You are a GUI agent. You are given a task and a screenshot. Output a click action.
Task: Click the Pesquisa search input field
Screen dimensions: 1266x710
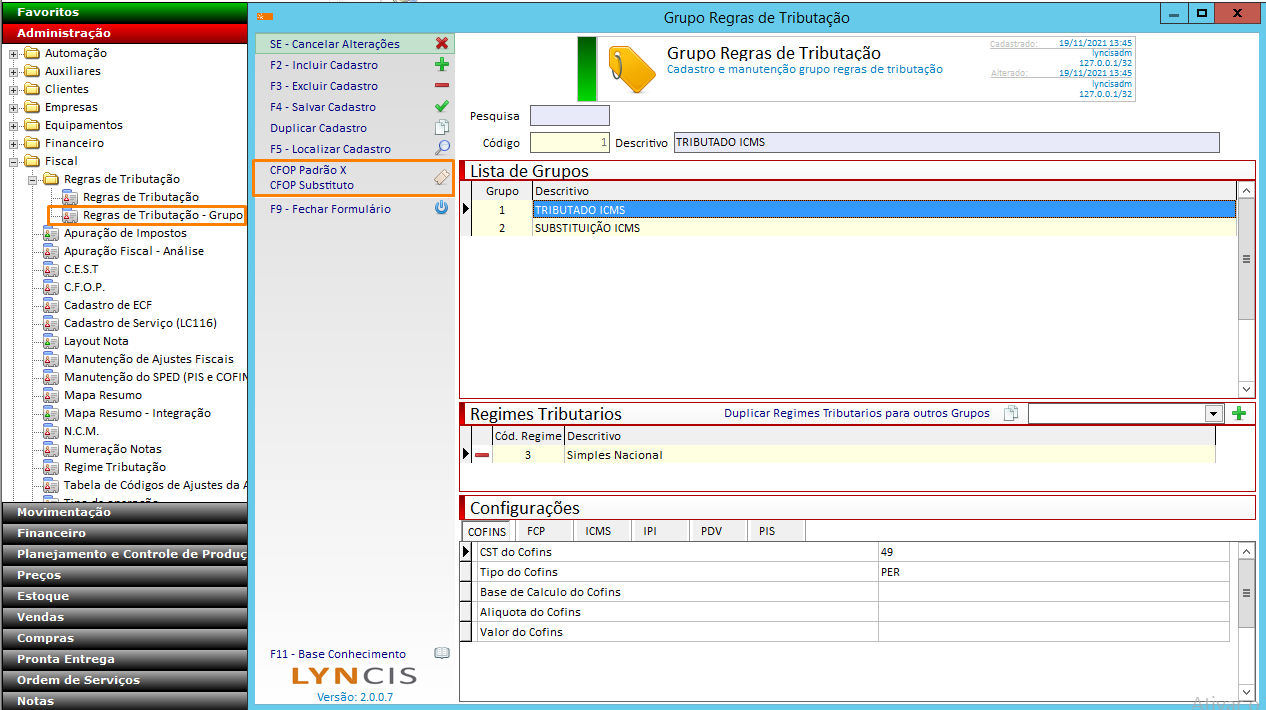pyautogui.click(x=569, y=116)
